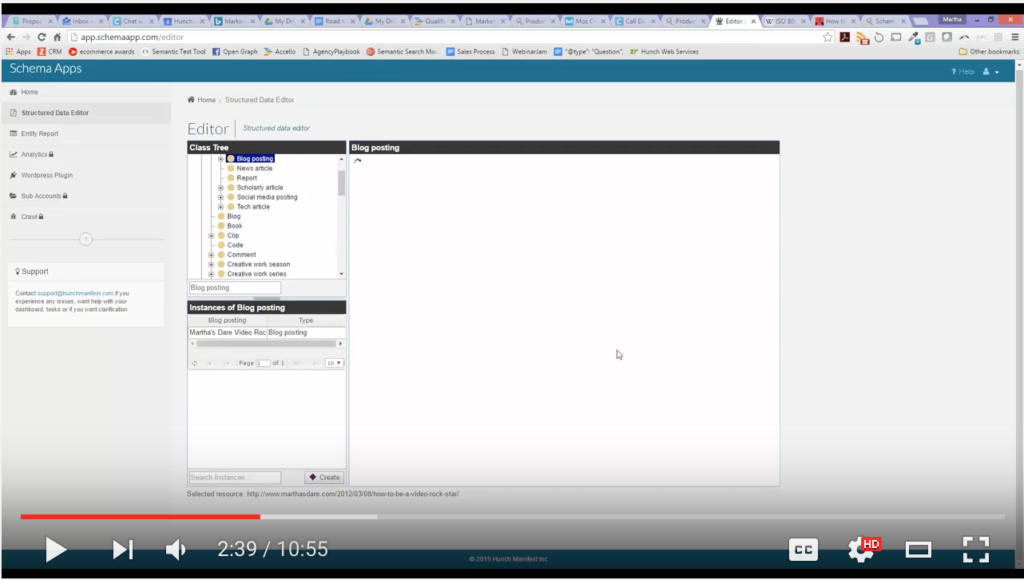Select the active Editor browser tab
The height and width of the screenshot is (580, 1024).
(733, 22)
